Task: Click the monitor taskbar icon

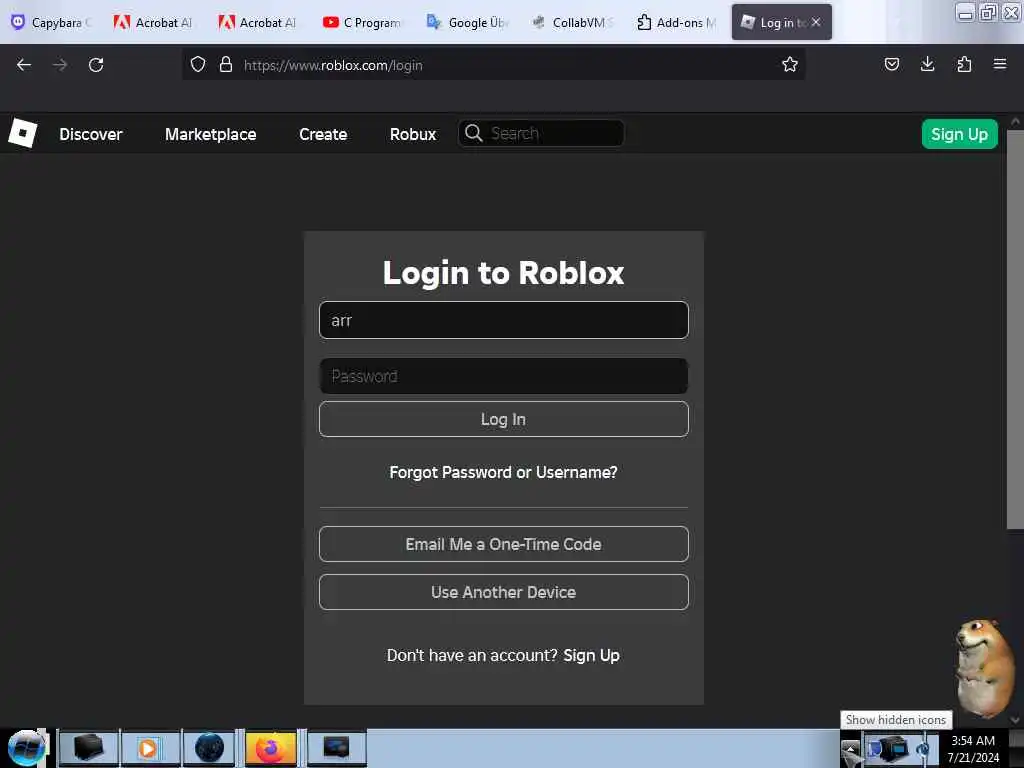Action: pos(336,748)
